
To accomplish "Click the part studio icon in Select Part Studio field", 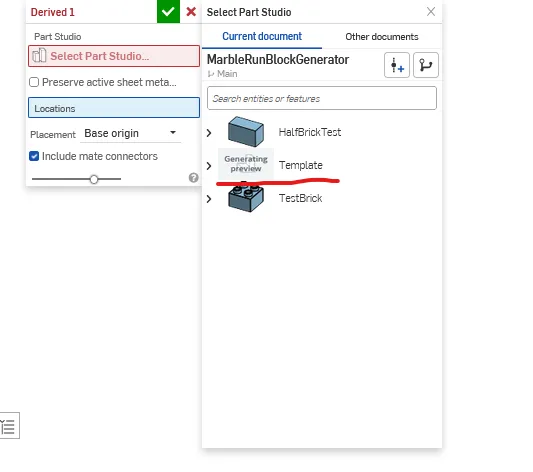I will [x=39, y=56].
